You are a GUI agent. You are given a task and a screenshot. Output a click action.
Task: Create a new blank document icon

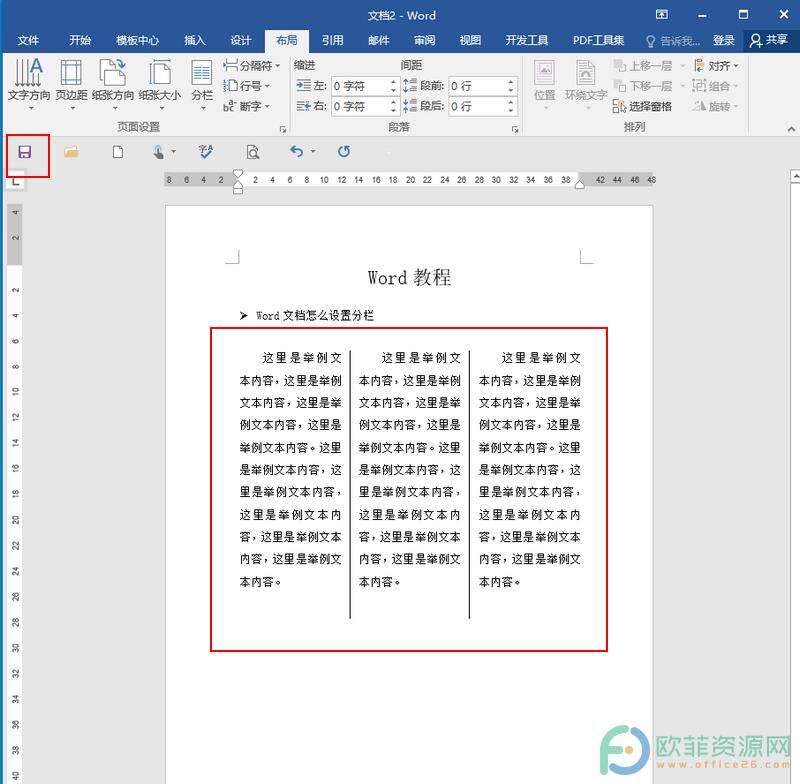coord(118,151)
